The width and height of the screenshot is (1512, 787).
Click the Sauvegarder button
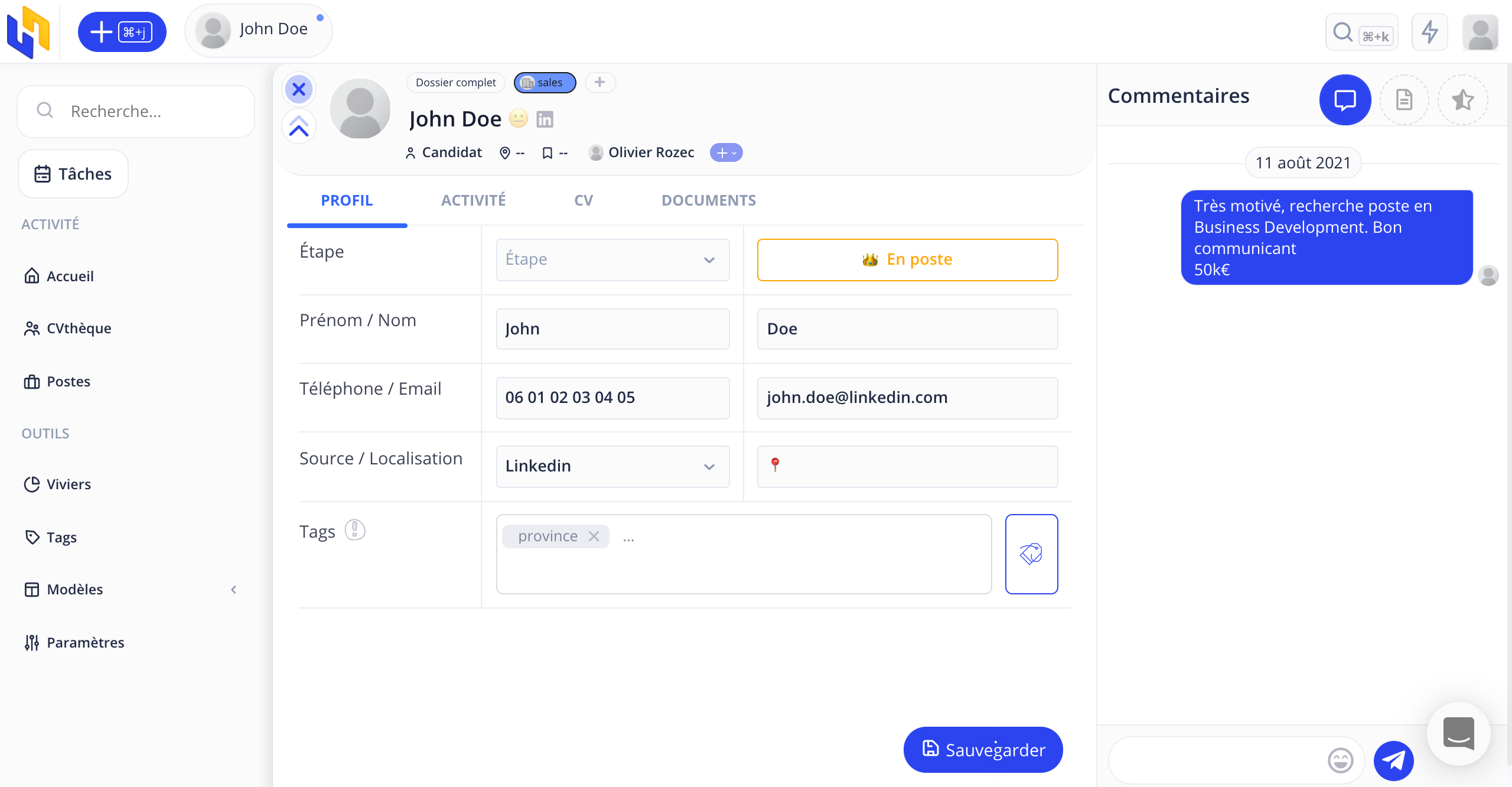coord(983,750)
